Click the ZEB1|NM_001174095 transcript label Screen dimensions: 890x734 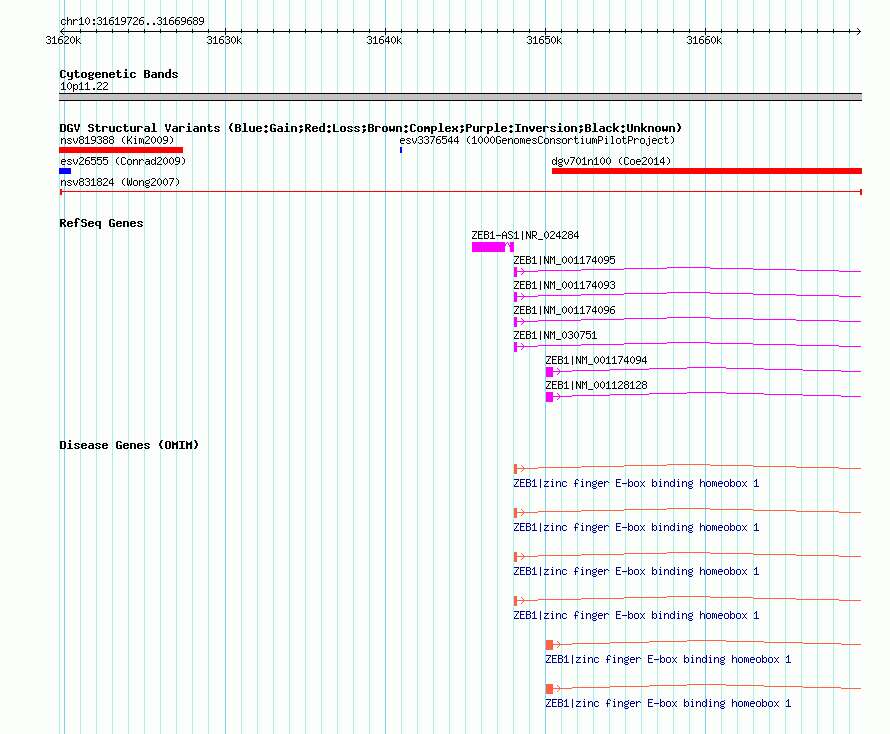pyautogui.click(x=564, y=260)
